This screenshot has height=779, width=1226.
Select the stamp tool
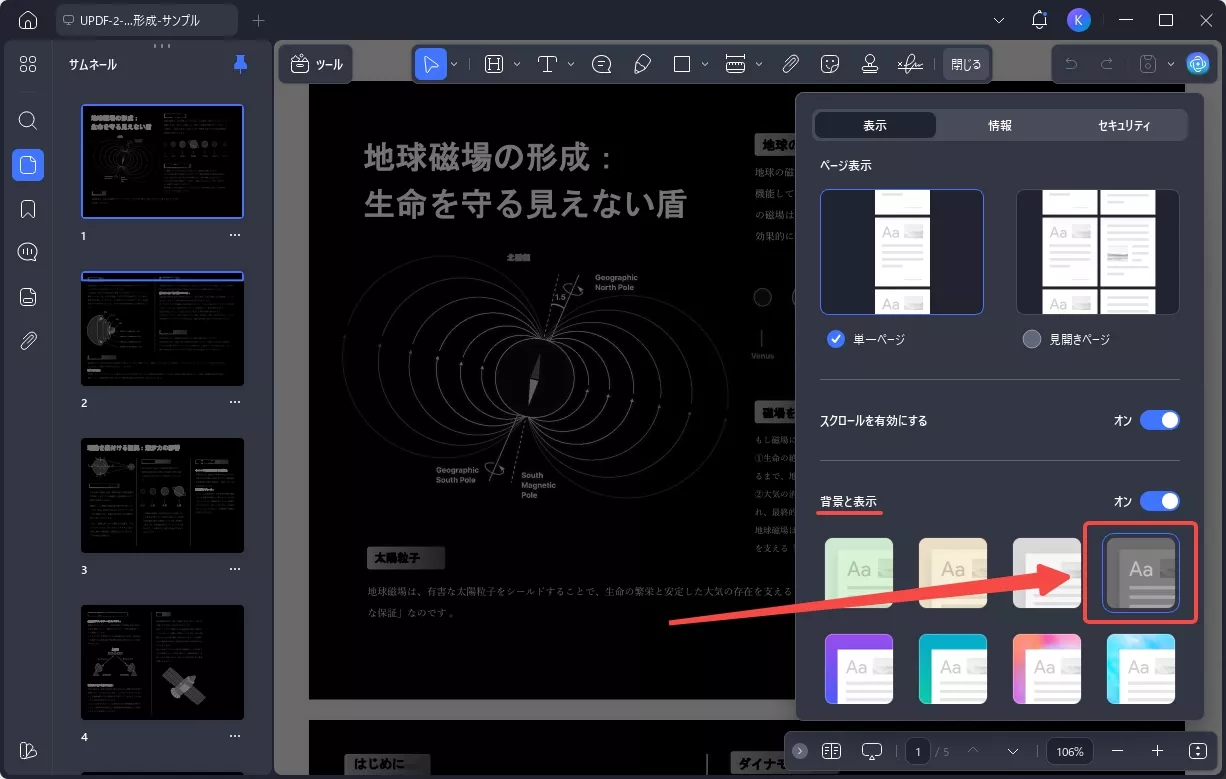click(869, 64)
